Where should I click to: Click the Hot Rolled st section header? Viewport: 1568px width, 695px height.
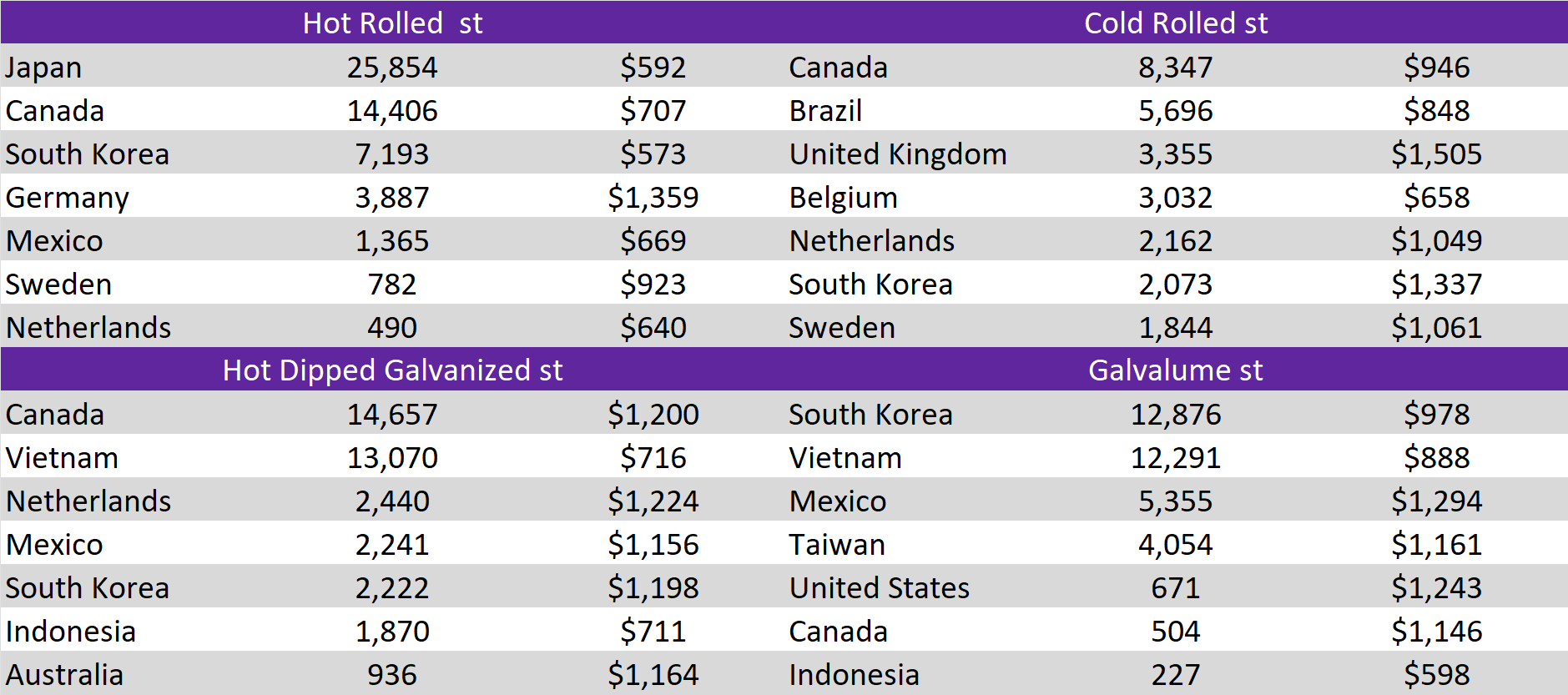[392, 23]
